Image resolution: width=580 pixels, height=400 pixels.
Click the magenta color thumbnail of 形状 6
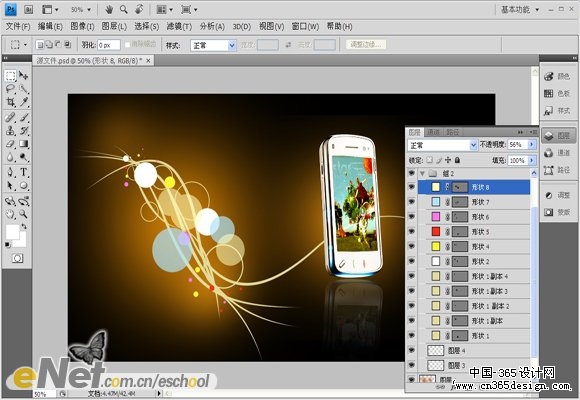click(436, 216)
